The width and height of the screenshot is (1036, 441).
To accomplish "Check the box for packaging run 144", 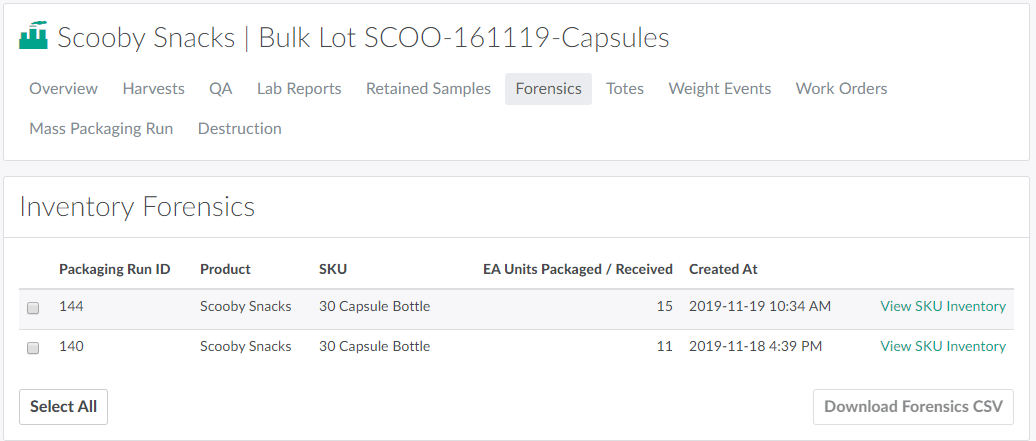I will (x=33, y=308).
